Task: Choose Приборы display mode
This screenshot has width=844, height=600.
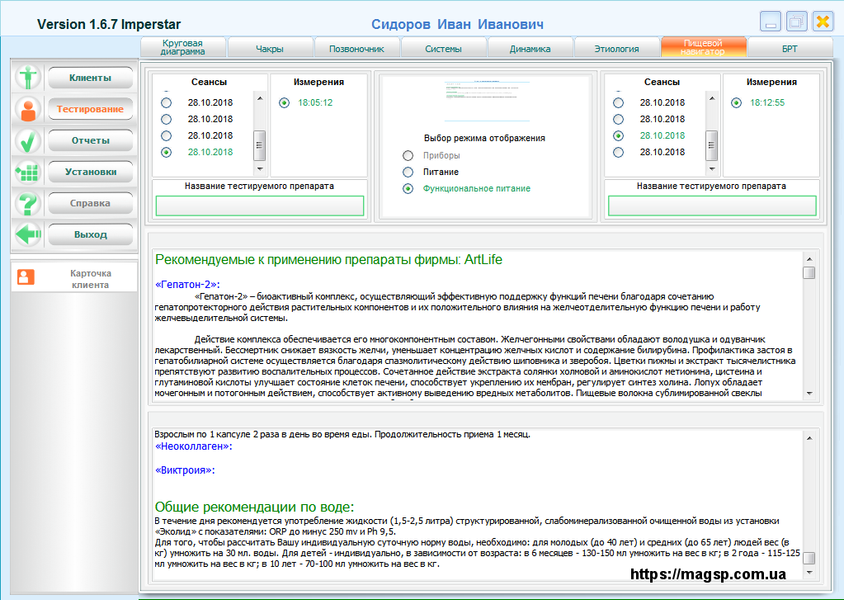Action: tap(408, 156)
